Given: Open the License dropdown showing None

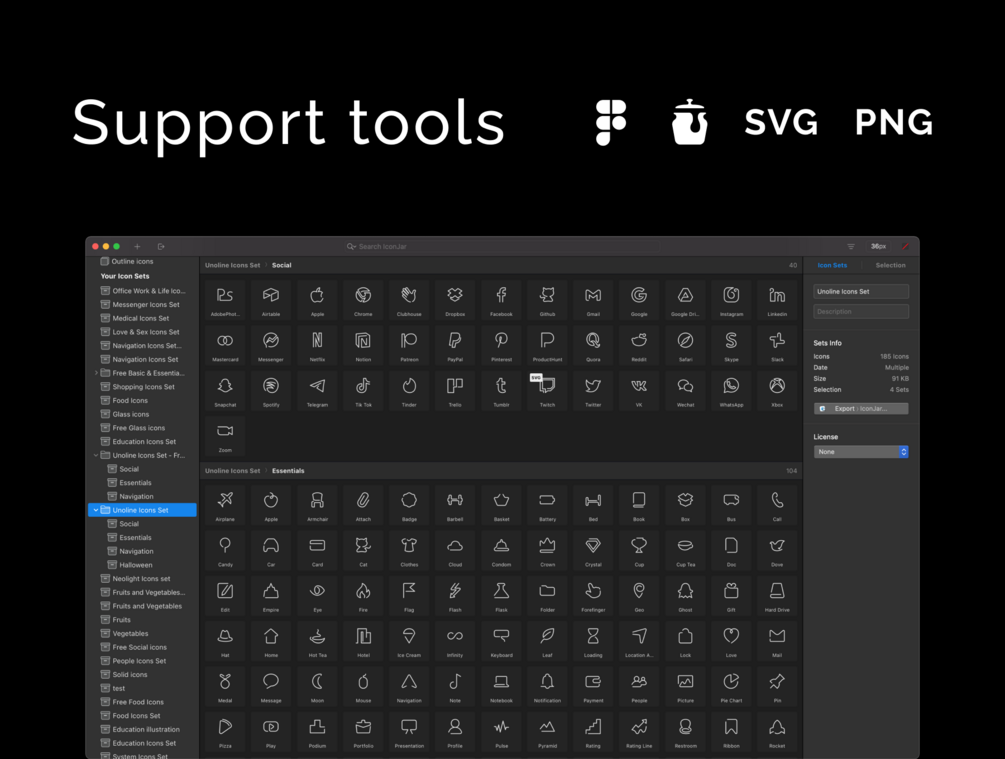Looking at the screenshot, I should click(x=861, y=452).
